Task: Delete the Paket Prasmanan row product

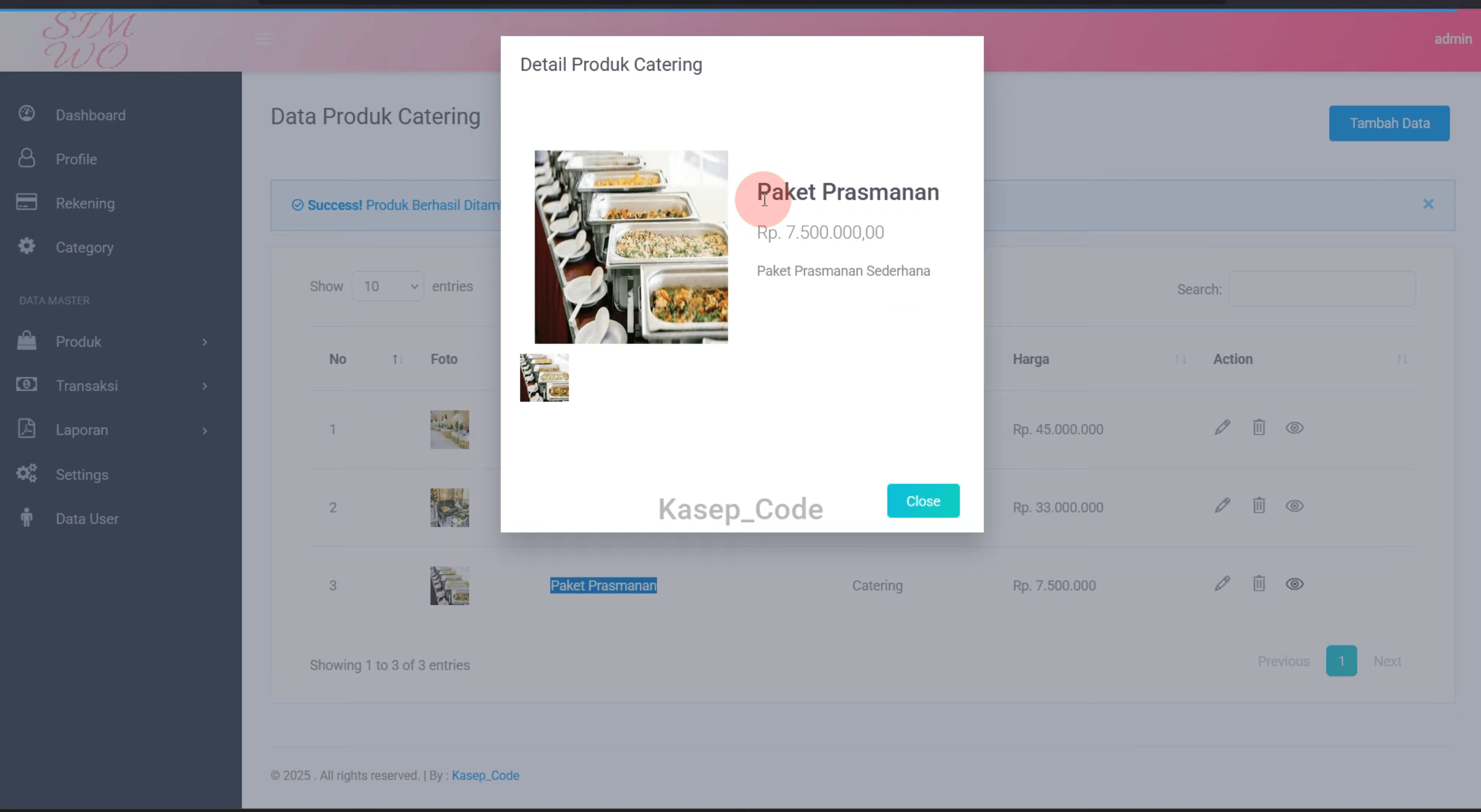Action: 1259,584
